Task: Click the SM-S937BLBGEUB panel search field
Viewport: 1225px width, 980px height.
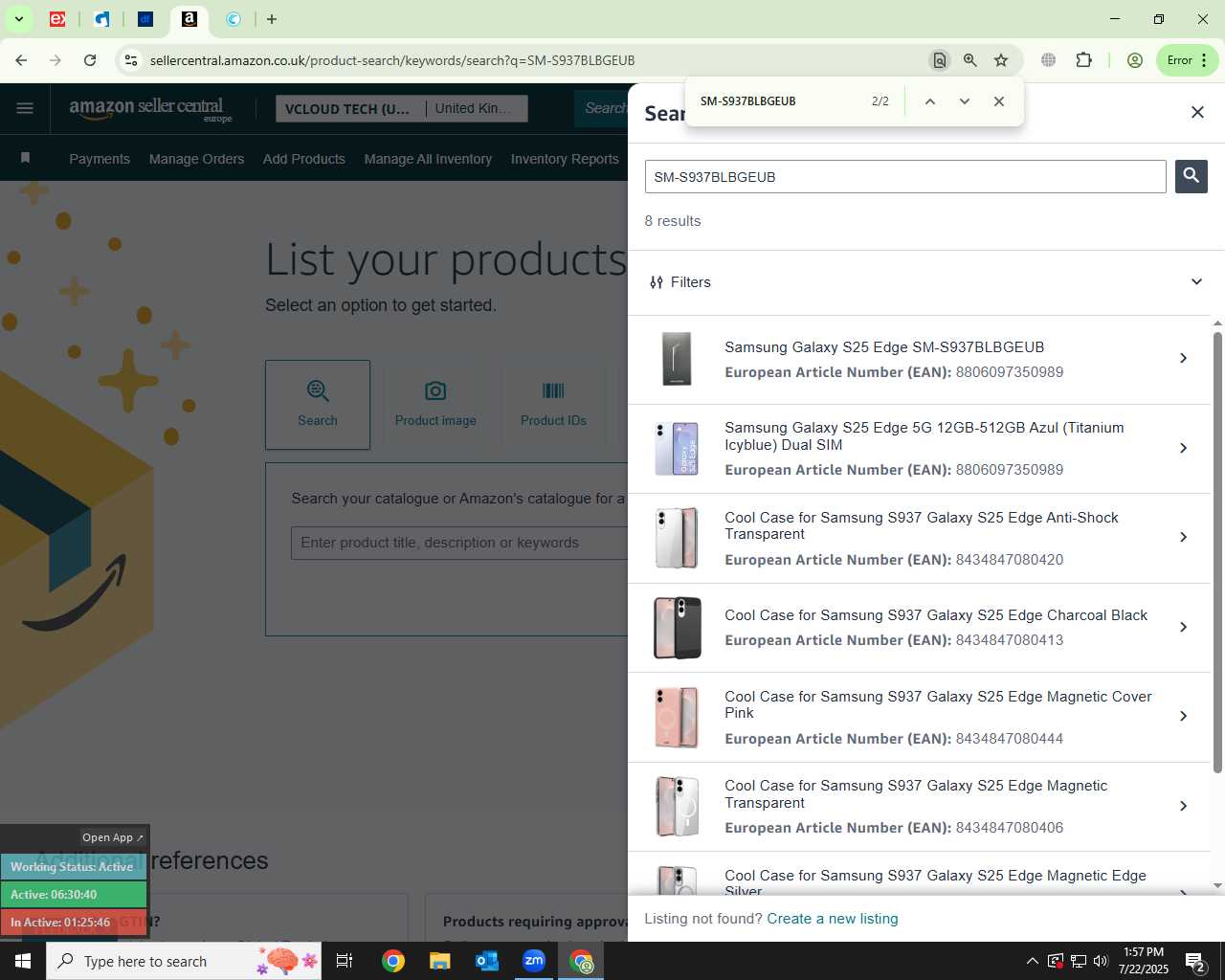Action: click(905, 177)
